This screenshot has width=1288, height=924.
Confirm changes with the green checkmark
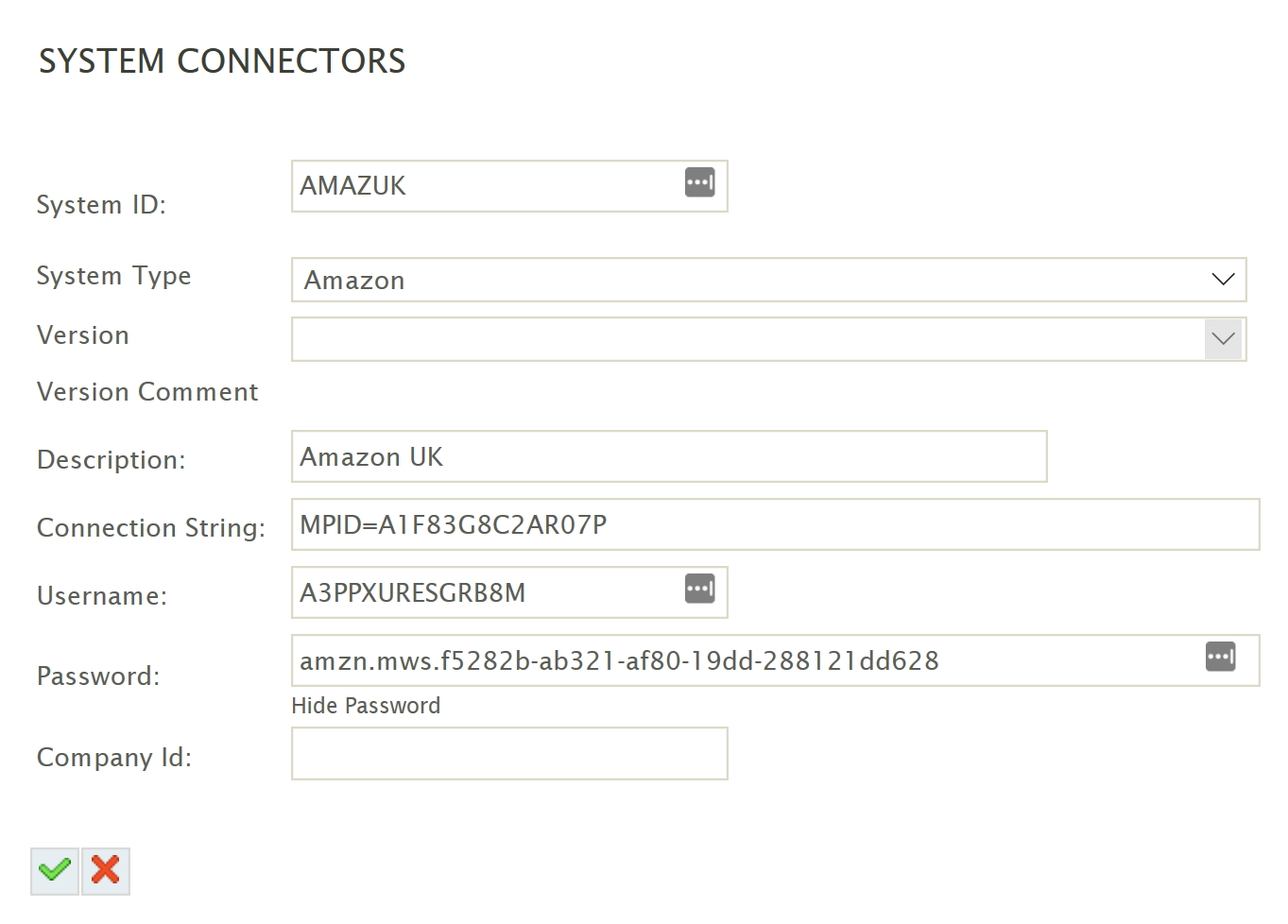(55, 870)
